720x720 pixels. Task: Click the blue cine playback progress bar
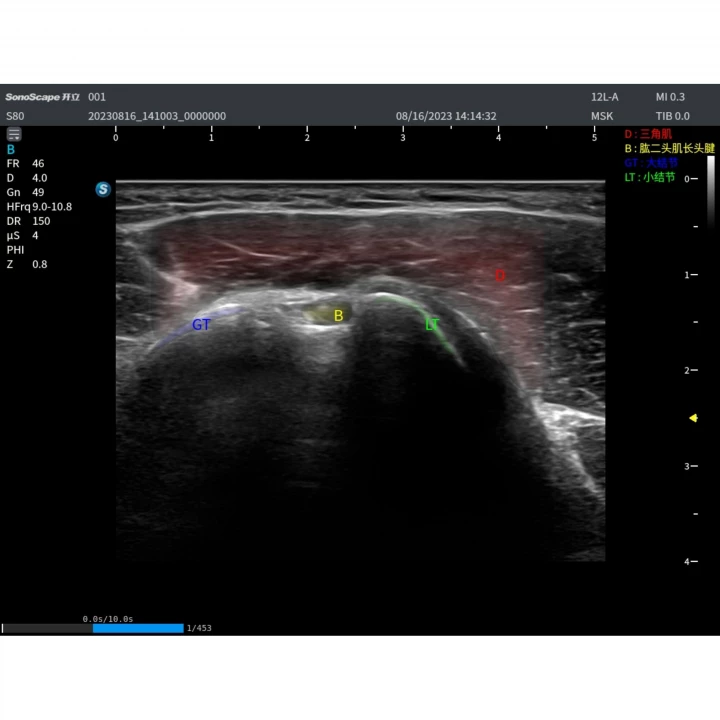pyautogui.click(x=138, y=628)
